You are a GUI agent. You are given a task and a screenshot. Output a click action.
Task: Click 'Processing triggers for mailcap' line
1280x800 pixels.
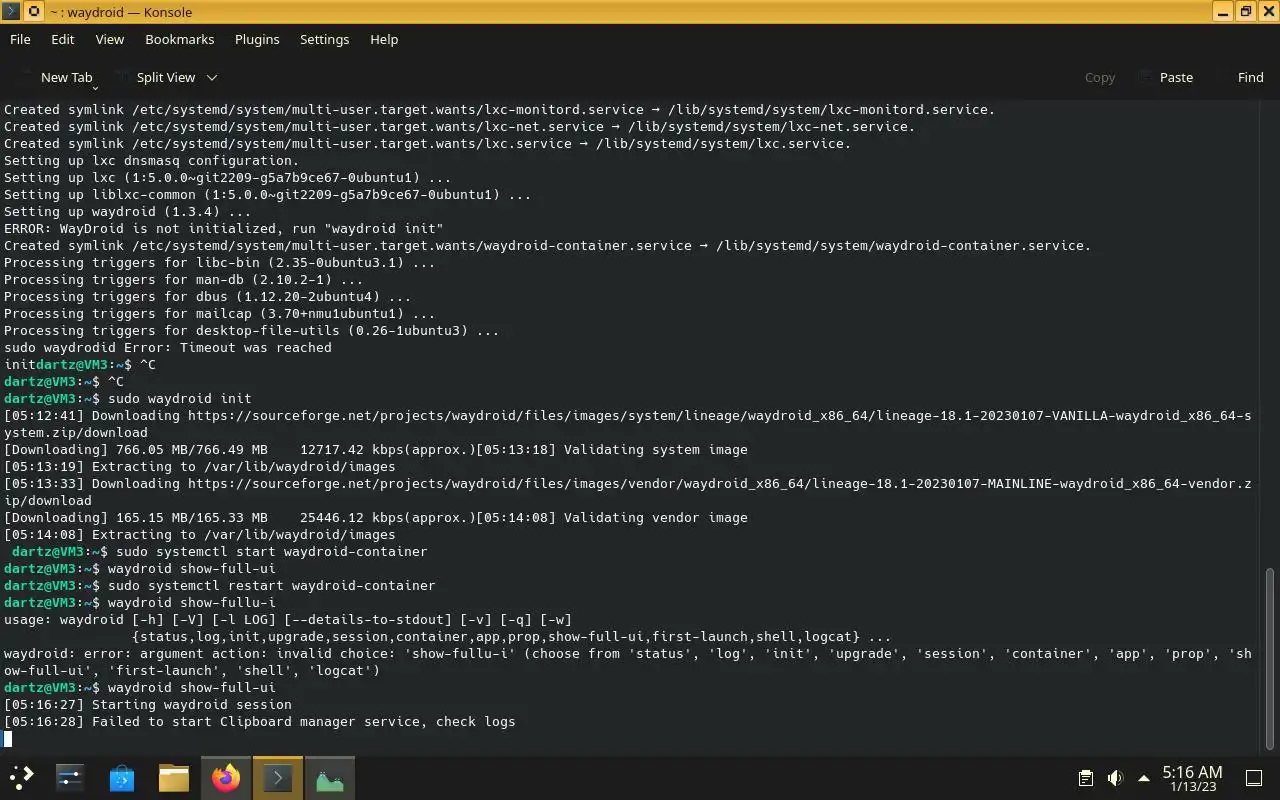[220, 313]
